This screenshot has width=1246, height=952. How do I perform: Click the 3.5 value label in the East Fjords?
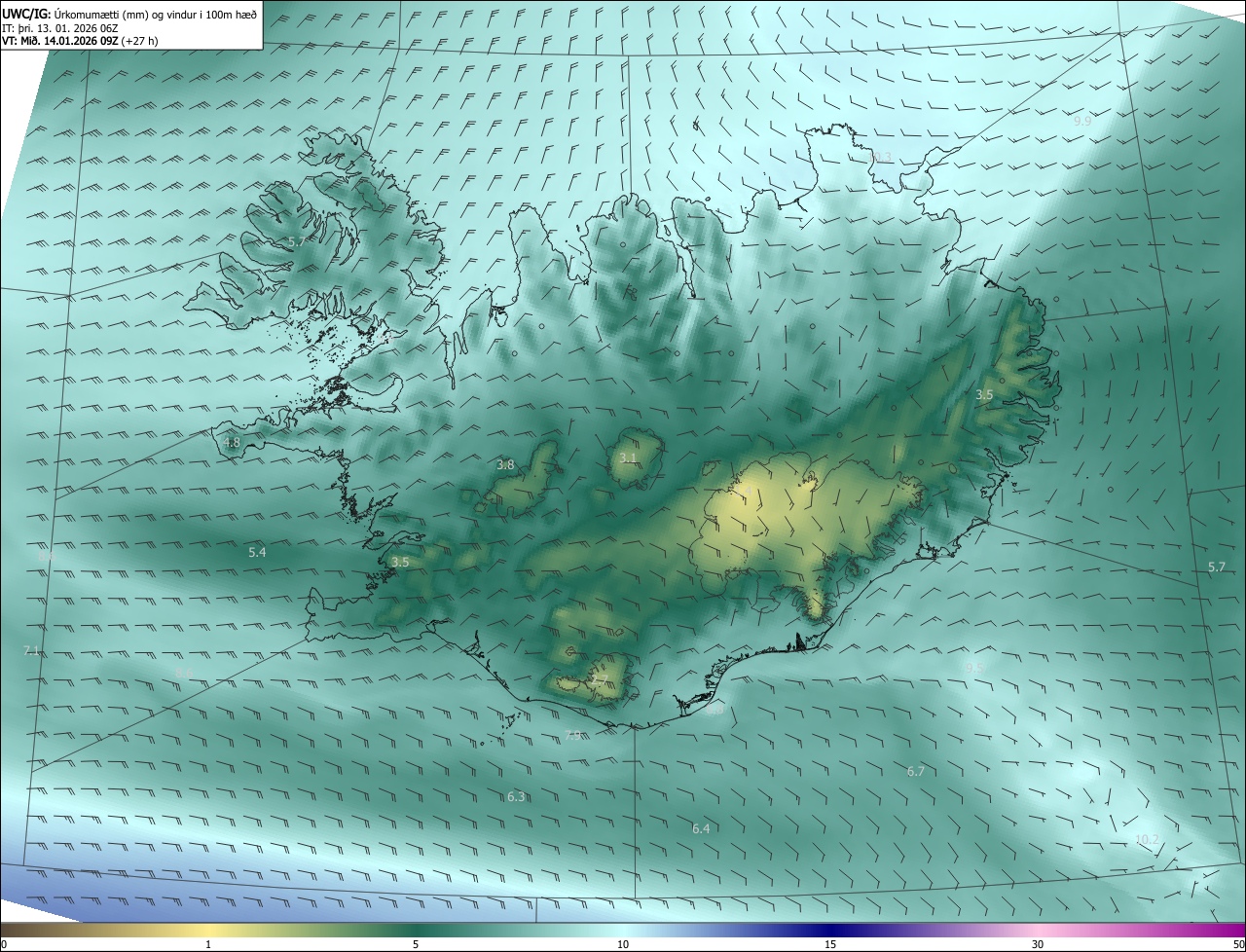(984, 394)
